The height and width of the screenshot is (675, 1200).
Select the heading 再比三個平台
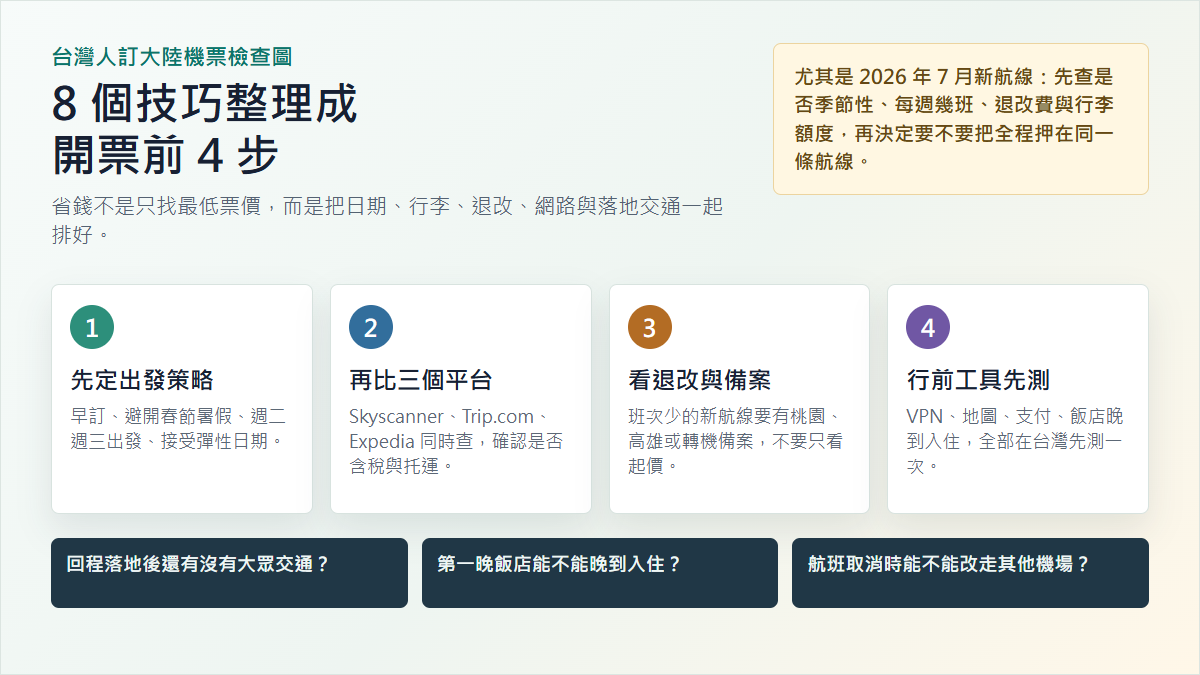pyautogui.click(x=421, y=380)
